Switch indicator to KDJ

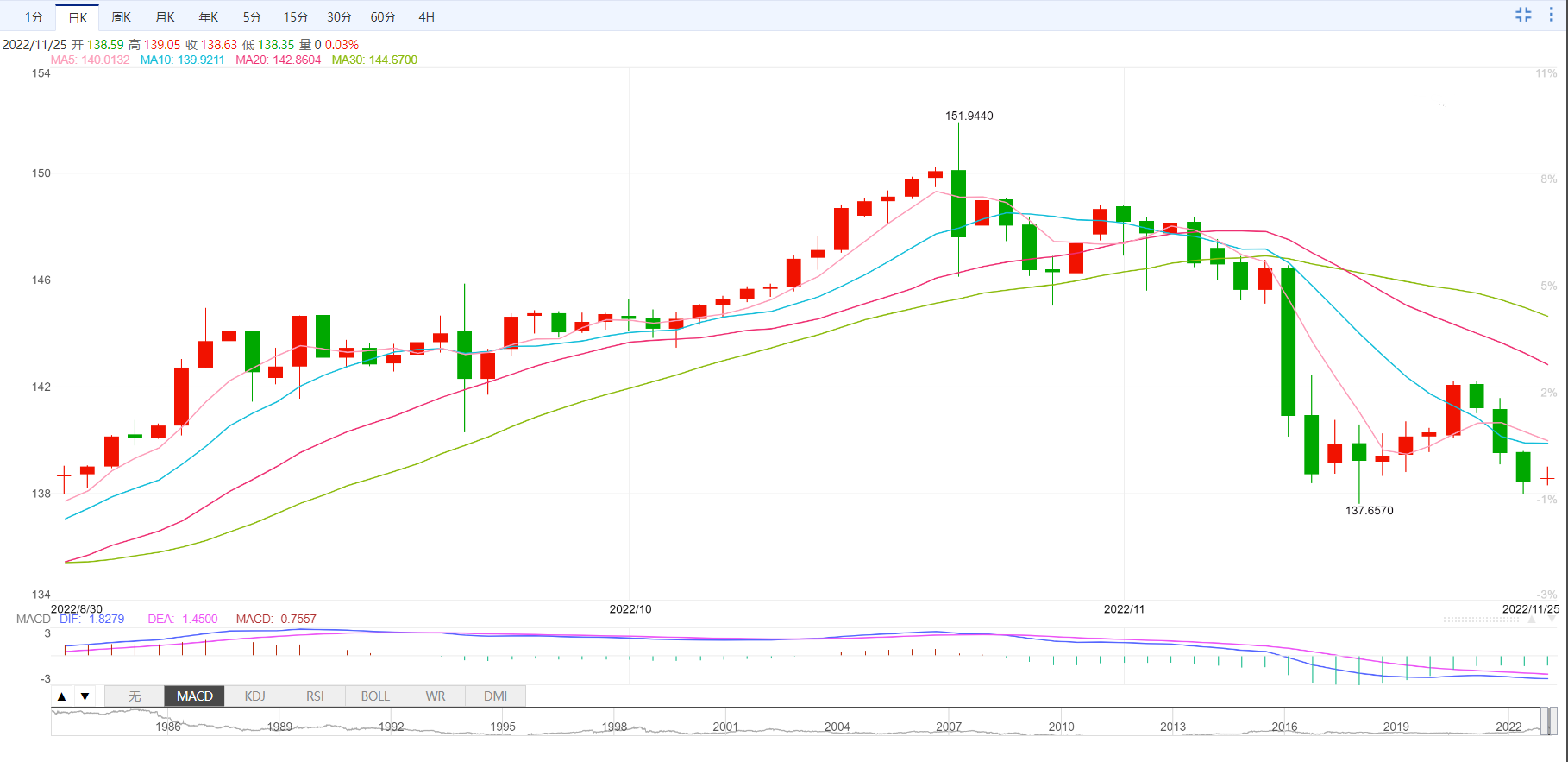(x=255, y=696)
